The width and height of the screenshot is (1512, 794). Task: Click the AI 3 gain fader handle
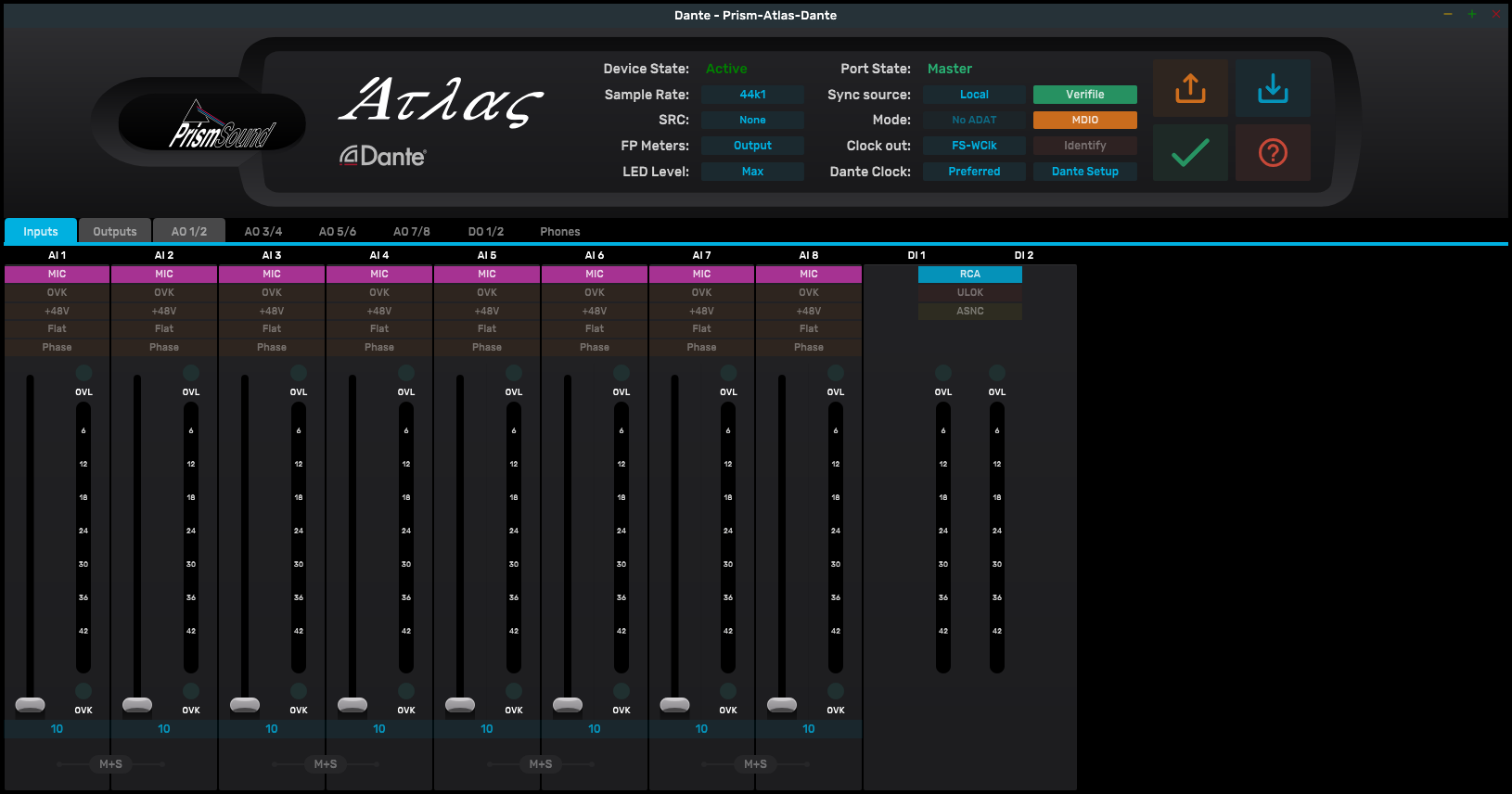click(x=245, y=706)
